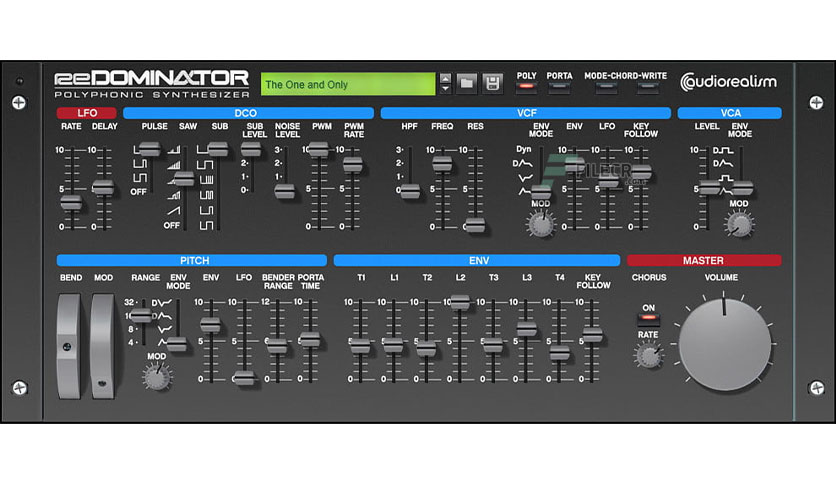836x484 pixels.
Task: Select next preset with up arrow
Action: [445, 79]
